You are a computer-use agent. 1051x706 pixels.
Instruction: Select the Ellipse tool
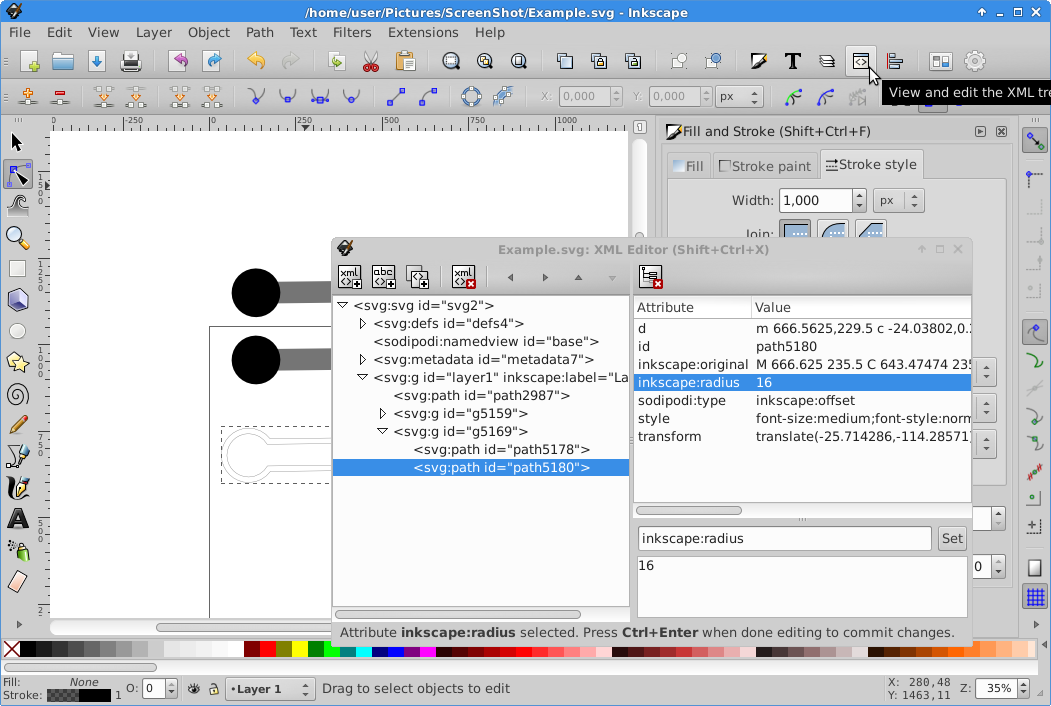(17, 331)
